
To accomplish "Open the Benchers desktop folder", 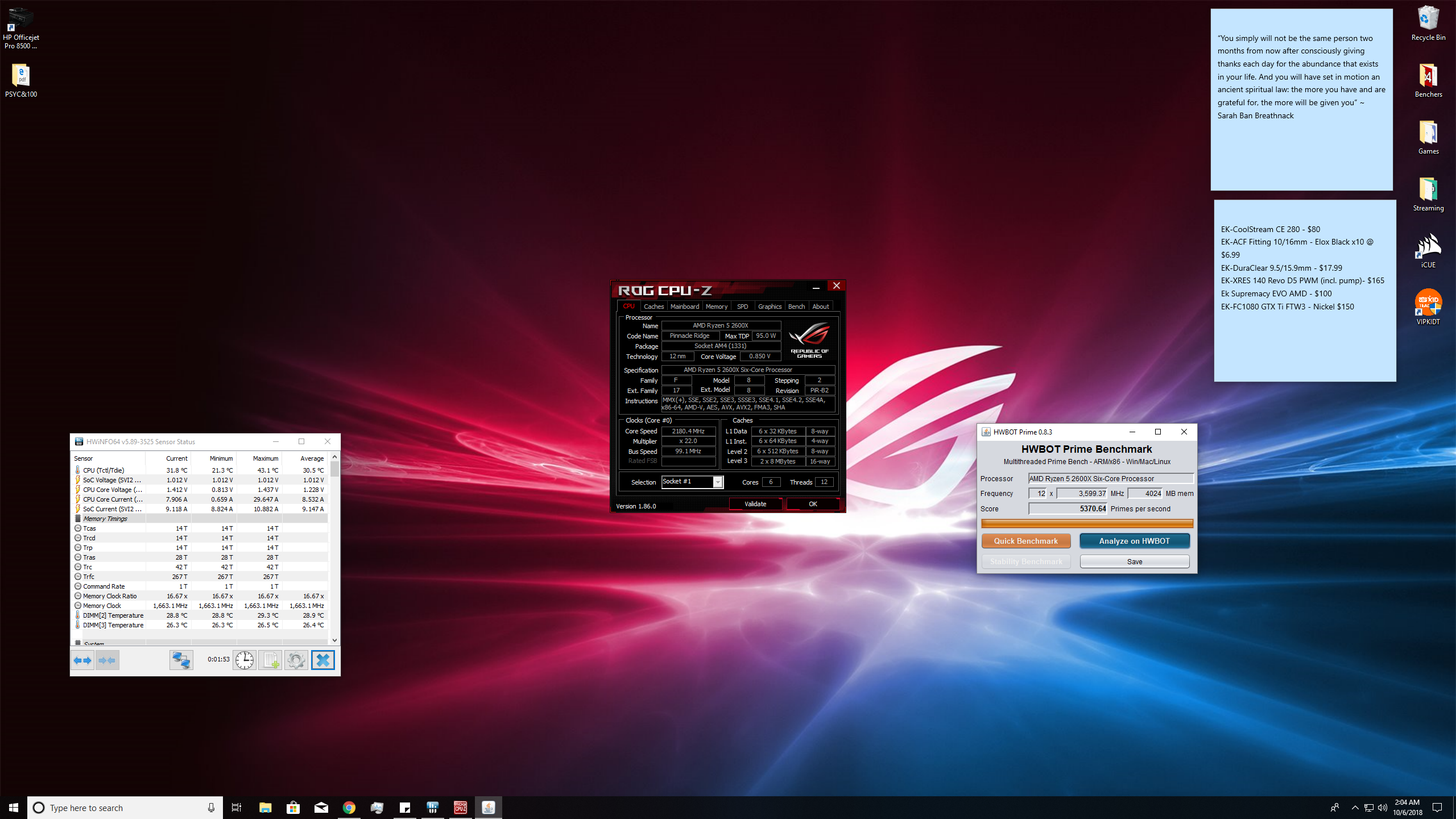I will point(1428,81).
